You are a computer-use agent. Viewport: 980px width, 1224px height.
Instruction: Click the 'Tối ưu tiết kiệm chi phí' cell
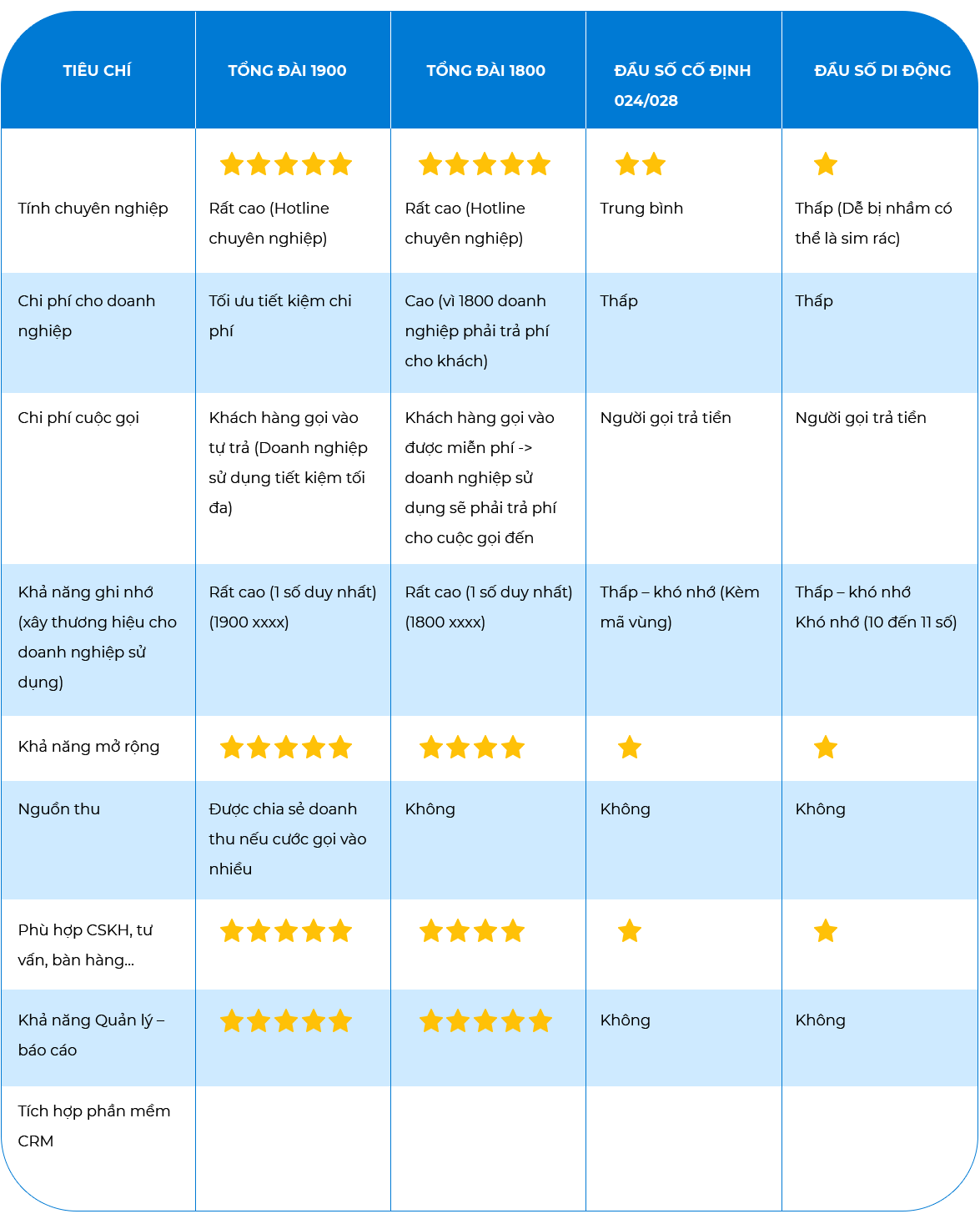[280, 315]
